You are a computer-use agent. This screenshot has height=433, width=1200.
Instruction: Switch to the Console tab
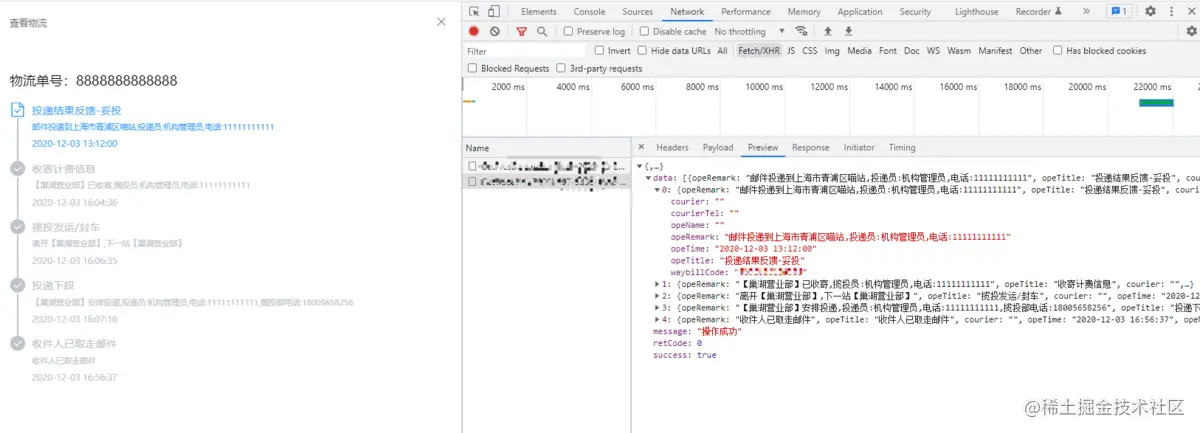pos(589,12)
